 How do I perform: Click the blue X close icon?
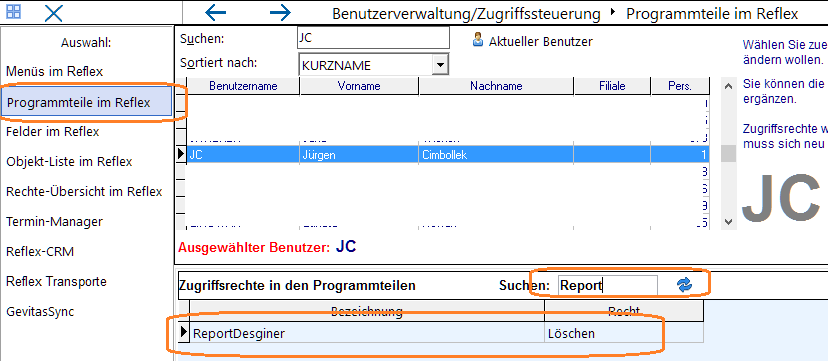pyautogui.click(x=53, y=13)
